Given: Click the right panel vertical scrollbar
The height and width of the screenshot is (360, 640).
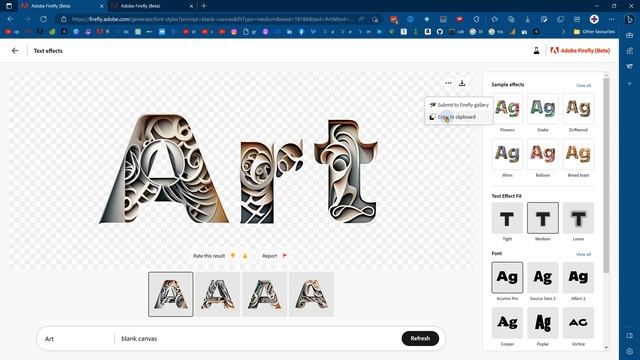Looking at the screenshot, I should [x=606, y=176].
